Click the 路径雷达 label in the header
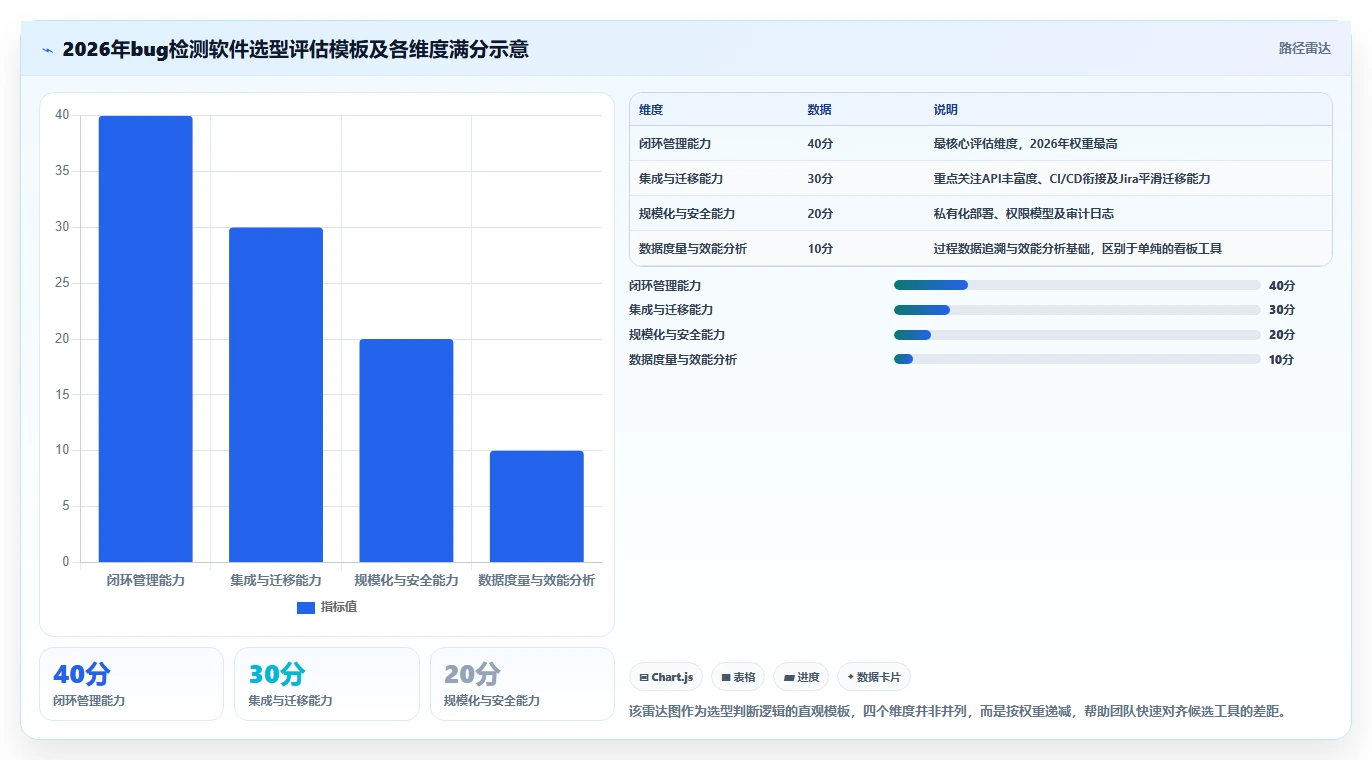 (x=1305, y=48)
